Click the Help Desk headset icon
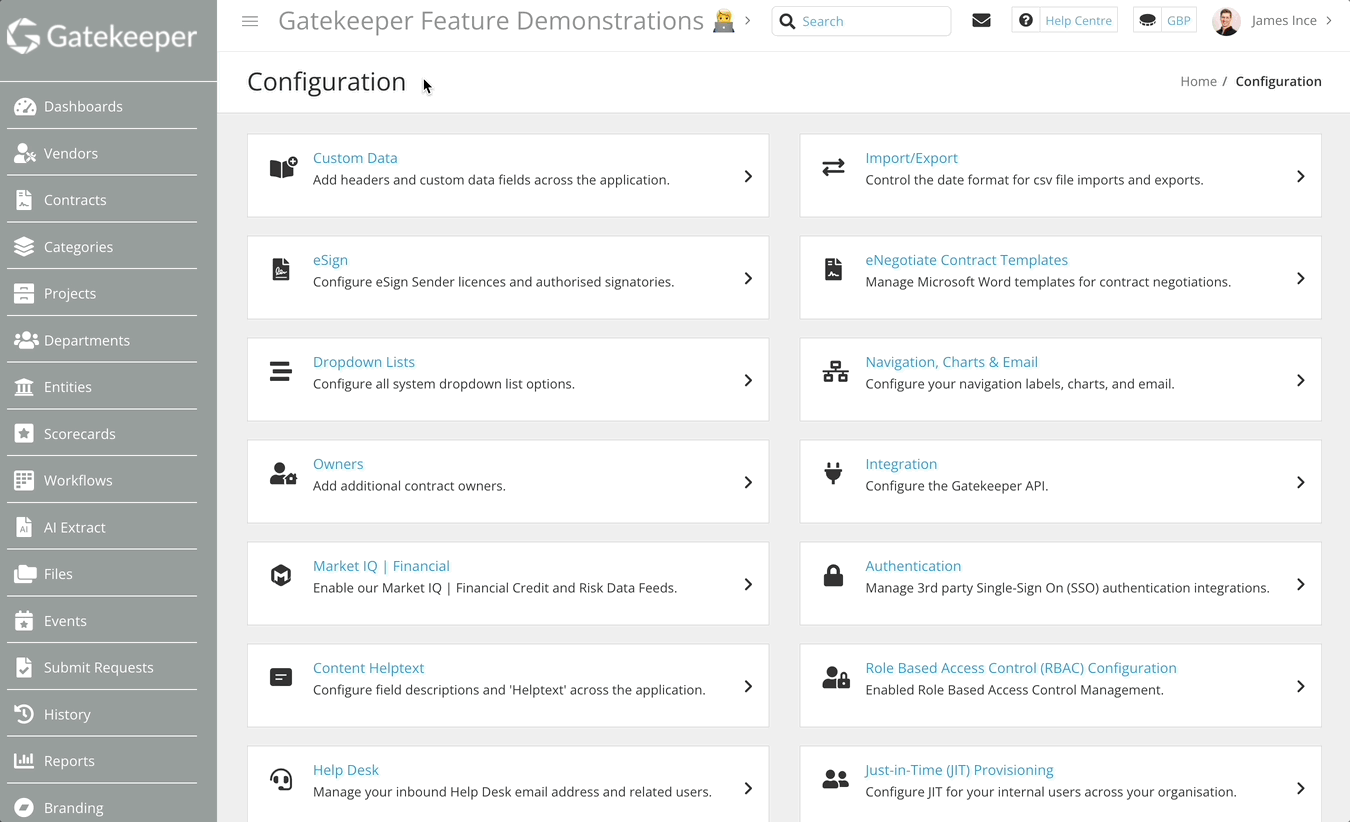Image resolution: width=1350 pixels, height=822 pixels. pos(281,779)
